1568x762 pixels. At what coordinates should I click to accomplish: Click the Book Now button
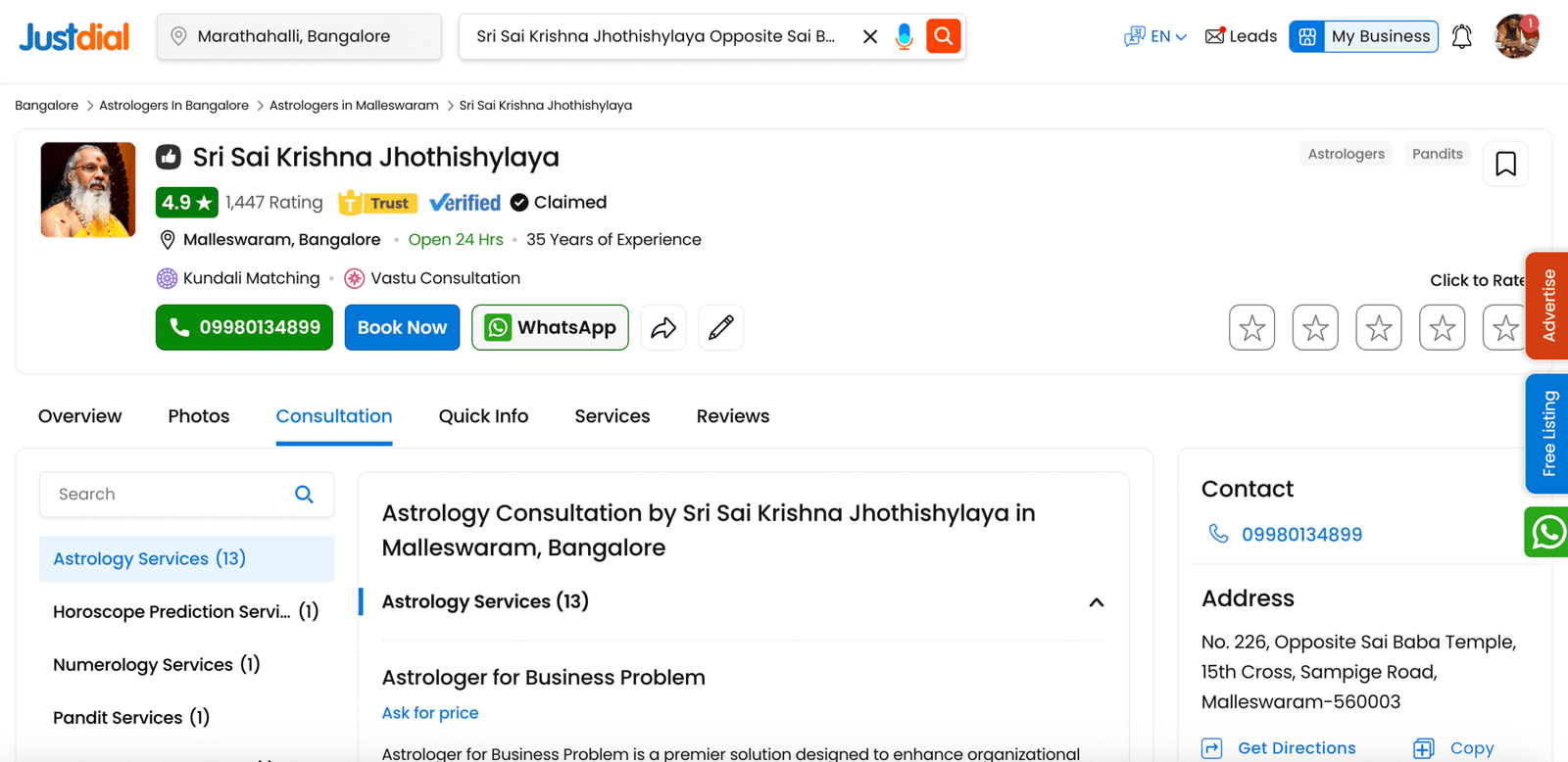402,327
